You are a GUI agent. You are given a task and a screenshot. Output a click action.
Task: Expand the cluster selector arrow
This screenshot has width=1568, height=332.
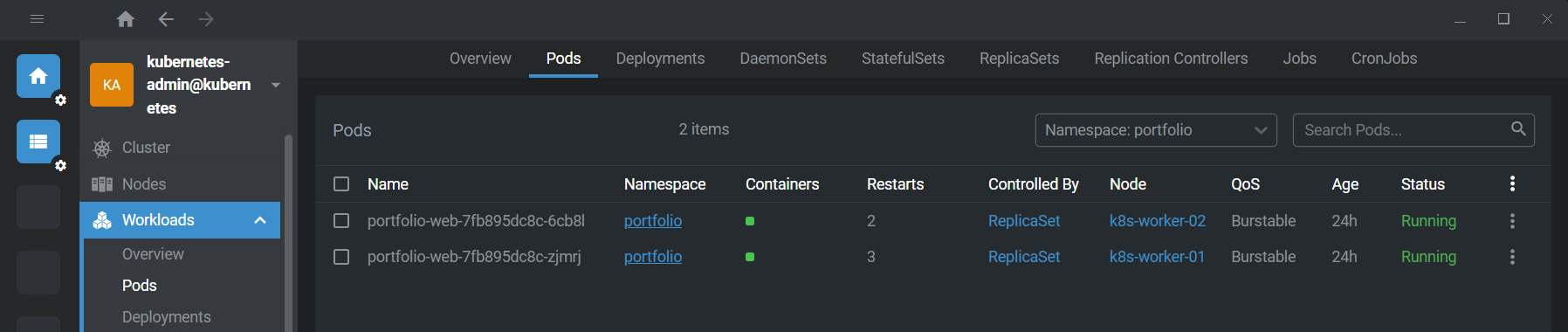pos(276,85)
